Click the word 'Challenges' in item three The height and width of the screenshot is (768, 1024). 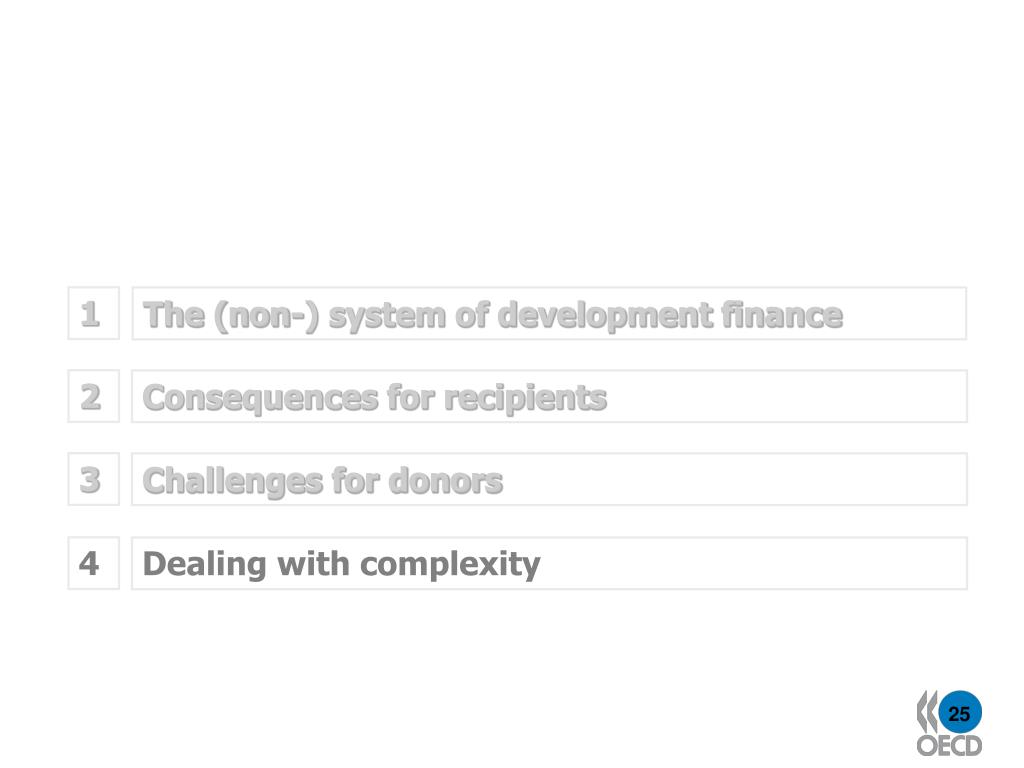point(233,483)
